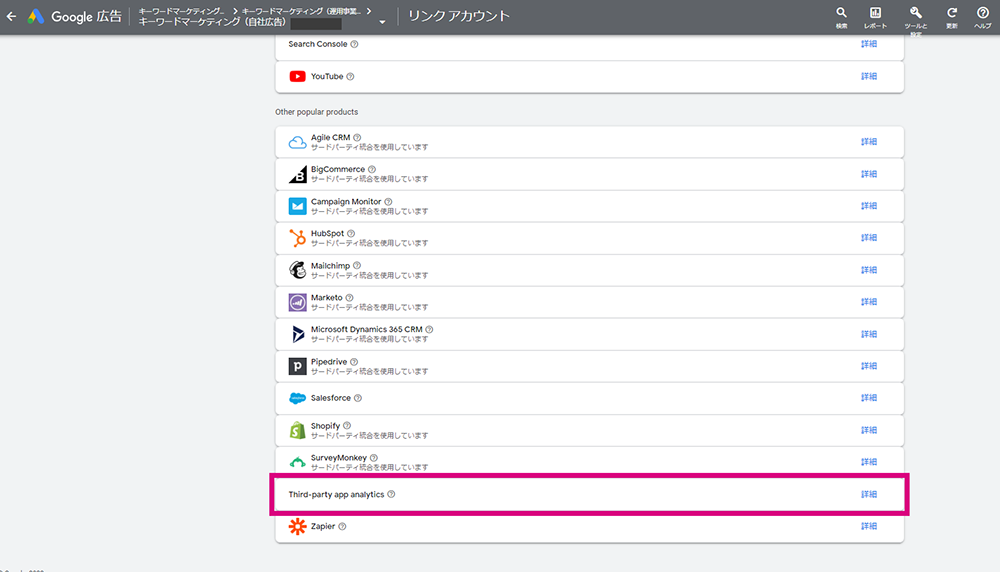Click the Campaign Monitor envelope icon

tap(297, 206)
